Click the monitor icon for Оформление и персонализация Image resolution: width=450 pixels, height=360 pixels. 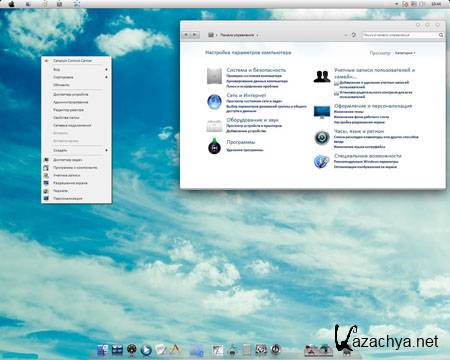pos(322,112)
